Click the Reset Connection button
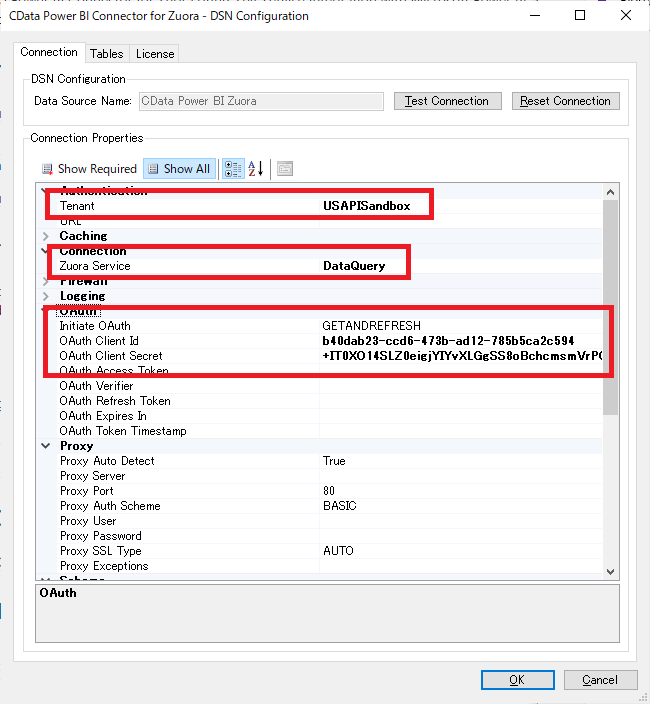The image size is (650, 704). click(566, 101)
